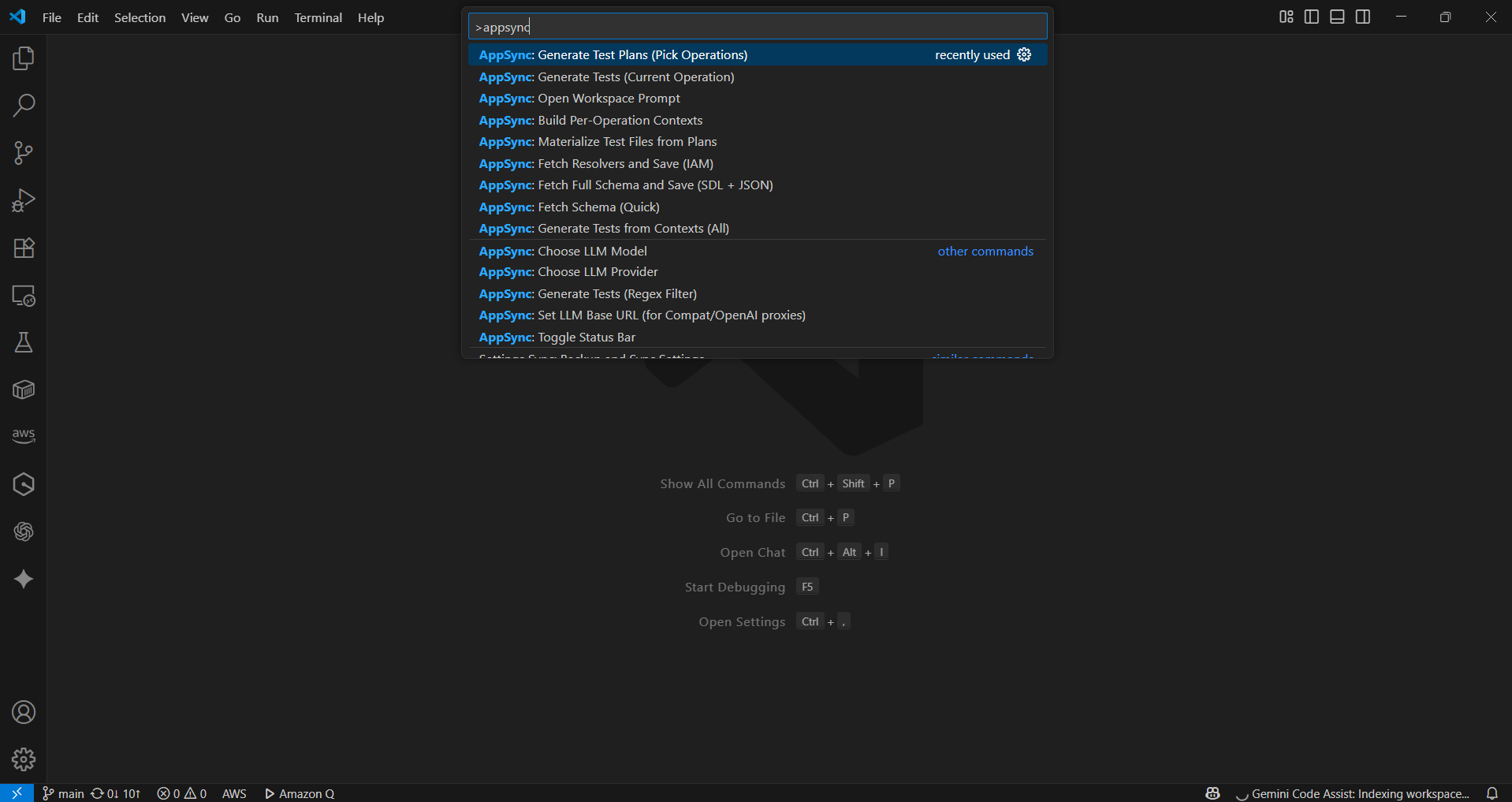Open the Amazon Q hexagon view
This screenshot has width=1512, height=802.
[24, 484]
